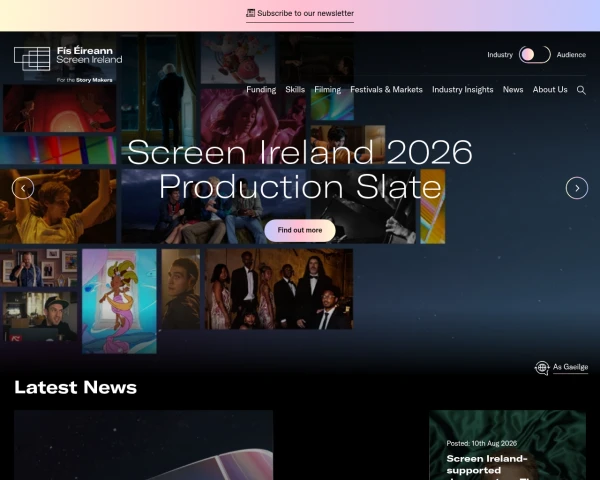Toggle the Industry/Audience switch
This screenshot has height=480, width=600.
tap(535, 55)
